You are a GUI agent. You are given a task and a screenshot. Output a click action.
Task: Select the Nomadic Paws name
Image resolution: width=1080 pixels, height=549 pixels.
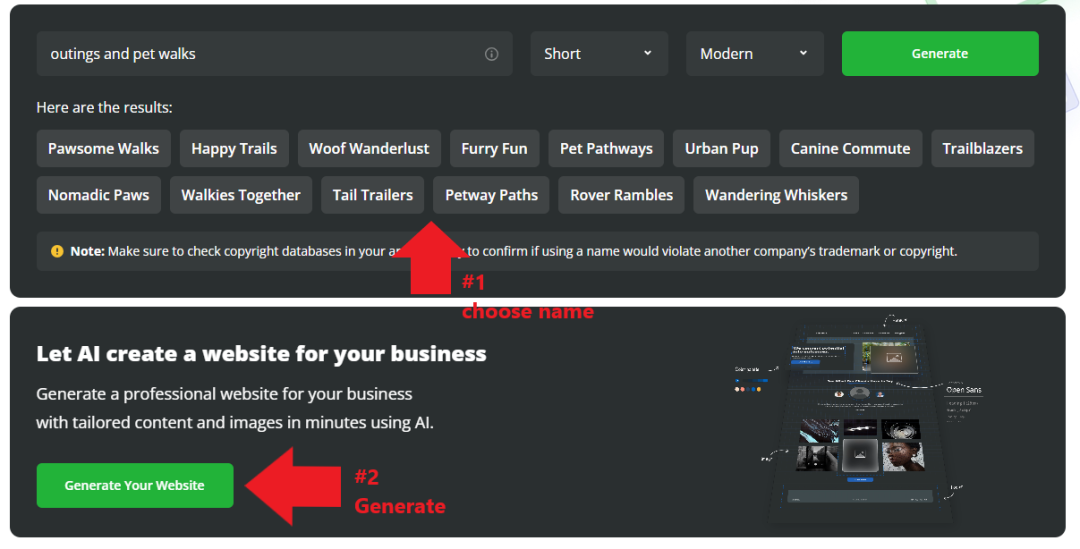[x=98, y=195]
